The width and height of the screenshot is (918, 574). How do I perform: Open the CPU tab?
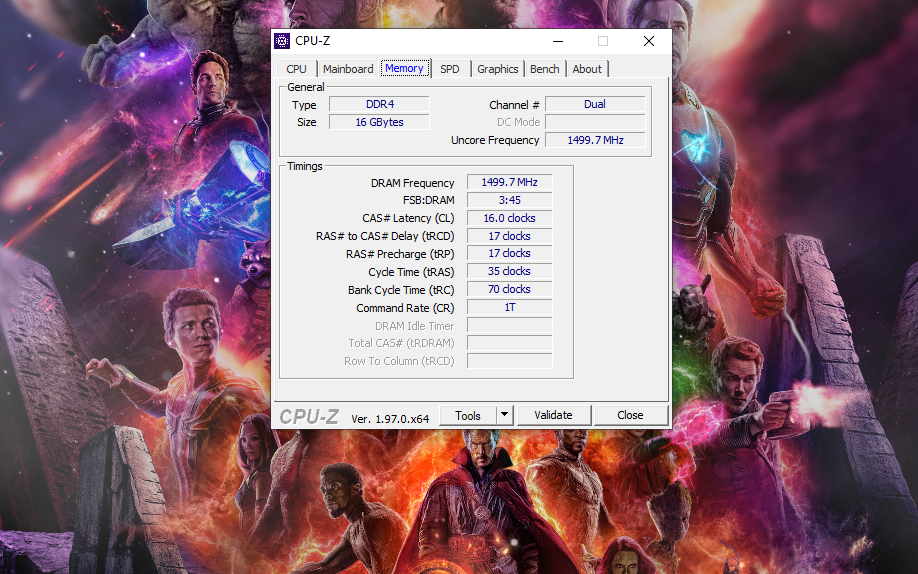pyautogui.click(x=296, y=69)
